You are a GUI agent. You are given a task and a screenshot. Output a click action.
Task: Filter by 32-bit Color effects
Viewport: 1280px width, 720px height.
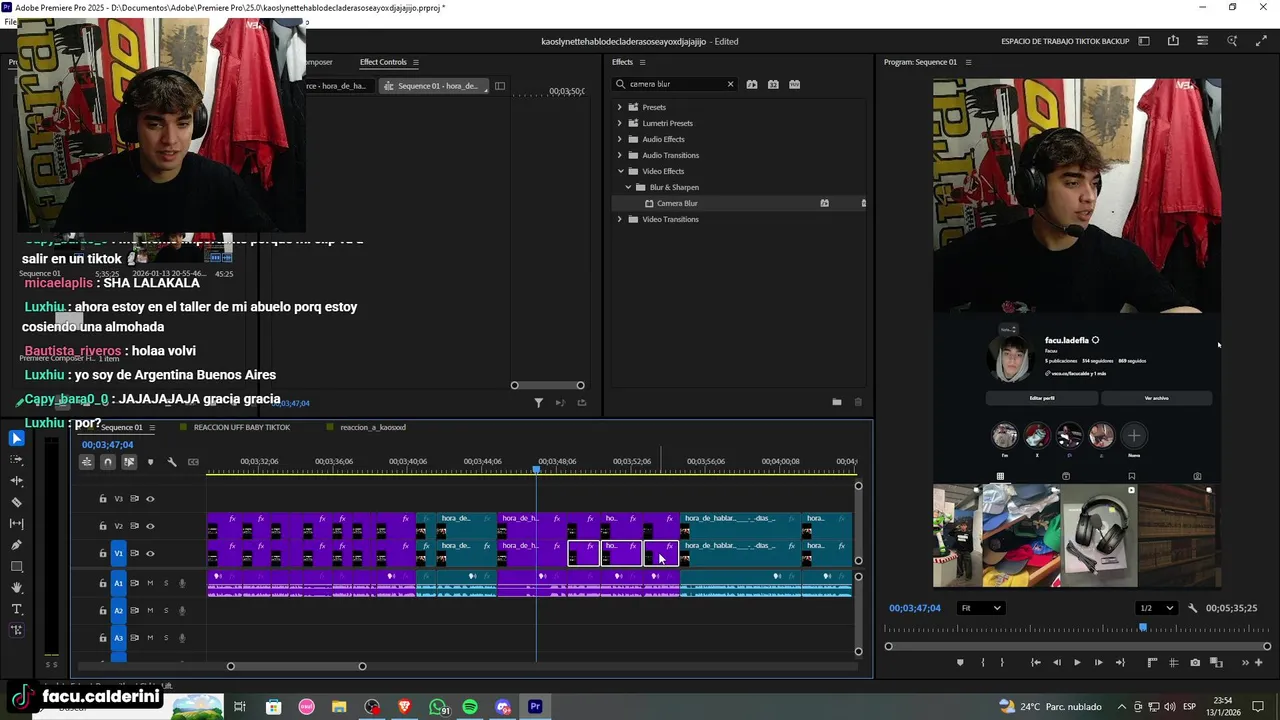pos(773,84)
